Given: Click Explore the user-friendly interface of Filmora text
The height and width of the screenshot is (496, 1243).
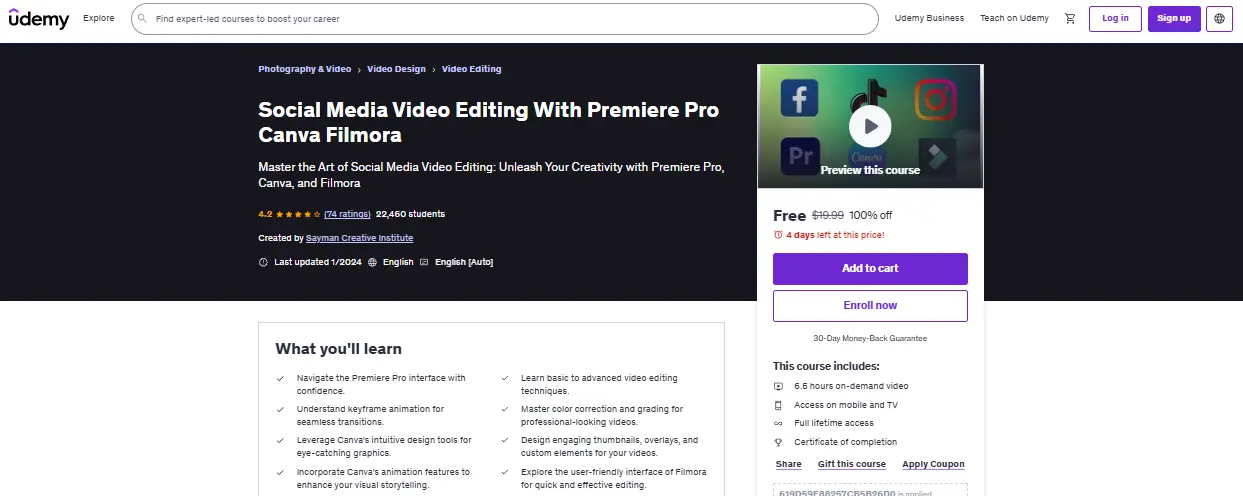Looking at the screenshot, I should coord(614,478).
